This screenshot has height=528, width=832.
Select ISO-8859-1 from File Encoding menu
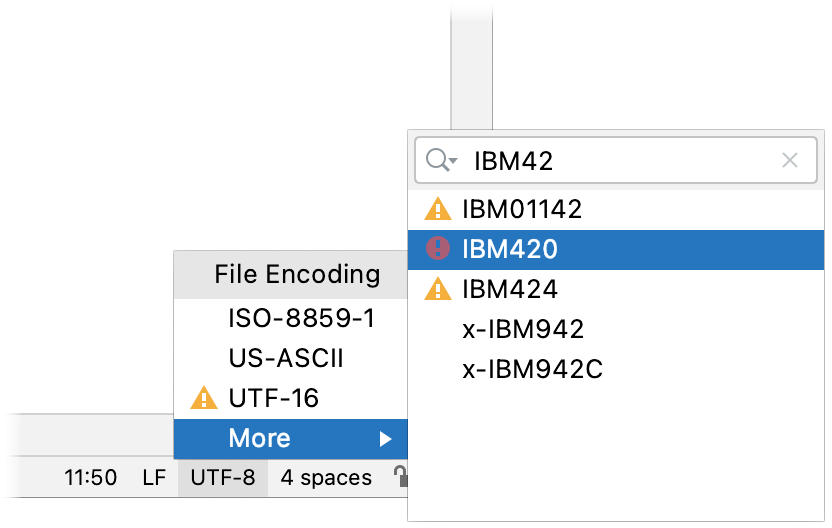300,318
